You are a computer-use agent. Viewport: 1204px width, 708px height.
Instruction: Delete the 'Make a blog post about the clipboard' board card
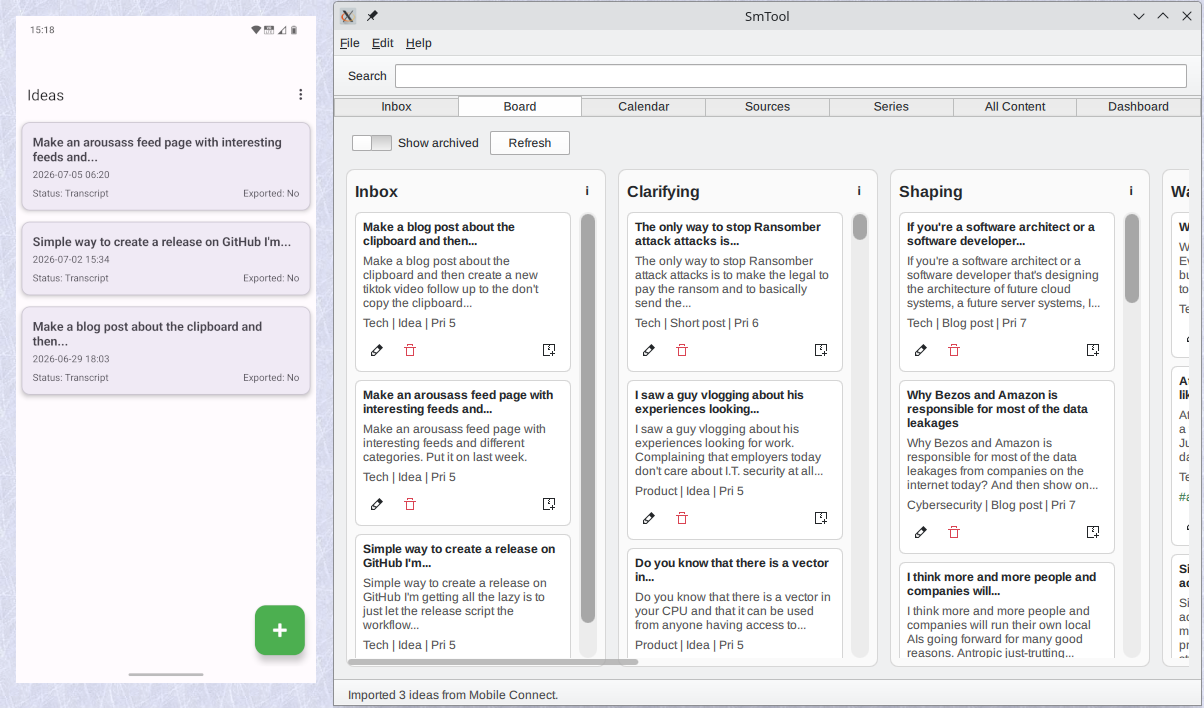click(x=410, y=350)
